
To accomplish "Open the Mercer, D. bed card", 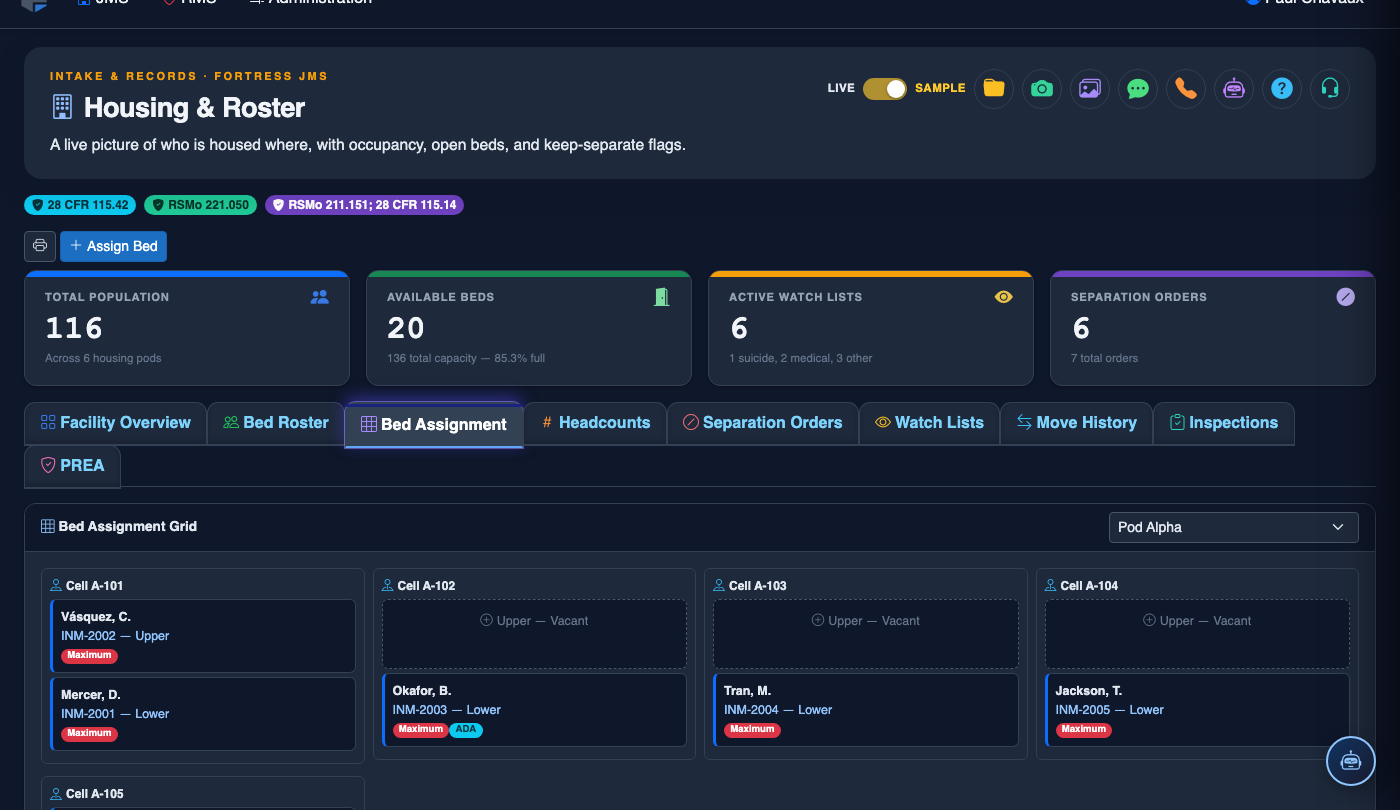I will (203, 714).
